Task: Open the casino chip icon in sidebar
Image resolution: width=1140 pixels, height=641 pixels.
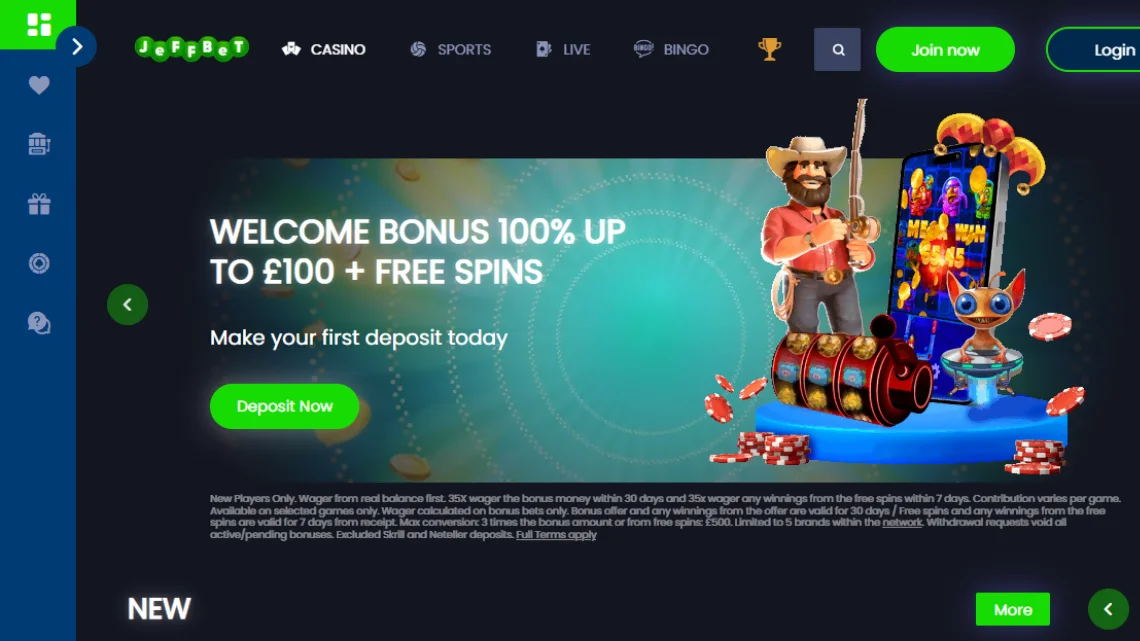Action: pos(39,263)
